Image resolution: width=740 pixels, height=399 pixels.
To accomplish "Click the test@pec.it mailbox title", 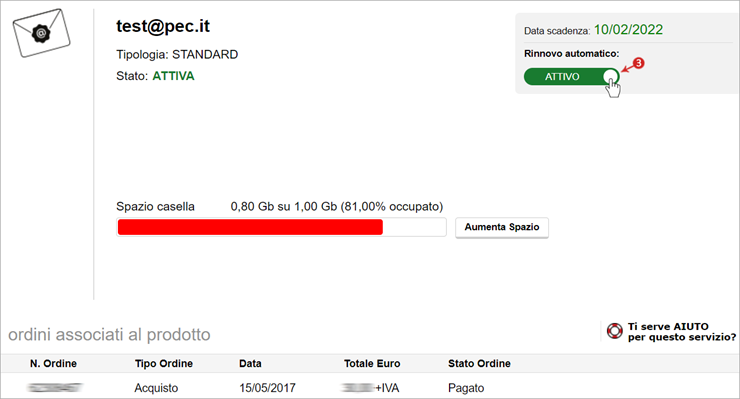I will [163, 26].
